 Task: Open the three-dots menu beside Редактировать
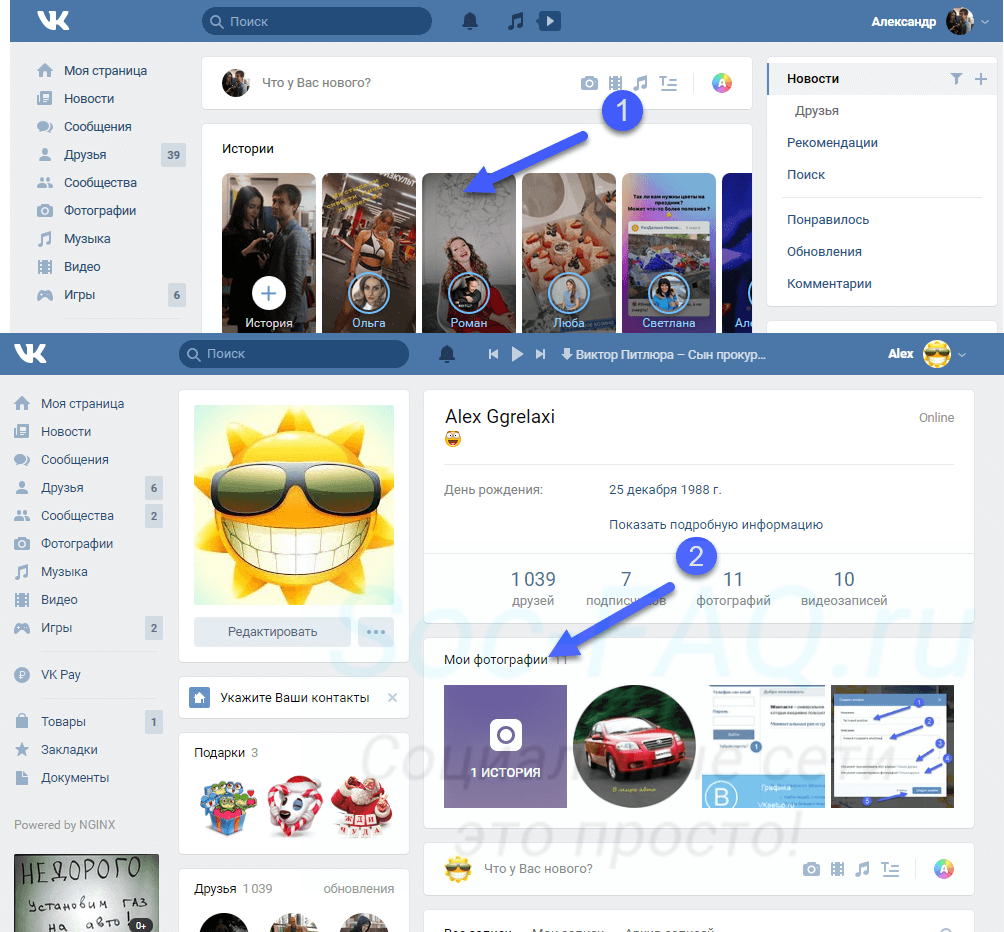click(x=376, y=632)
